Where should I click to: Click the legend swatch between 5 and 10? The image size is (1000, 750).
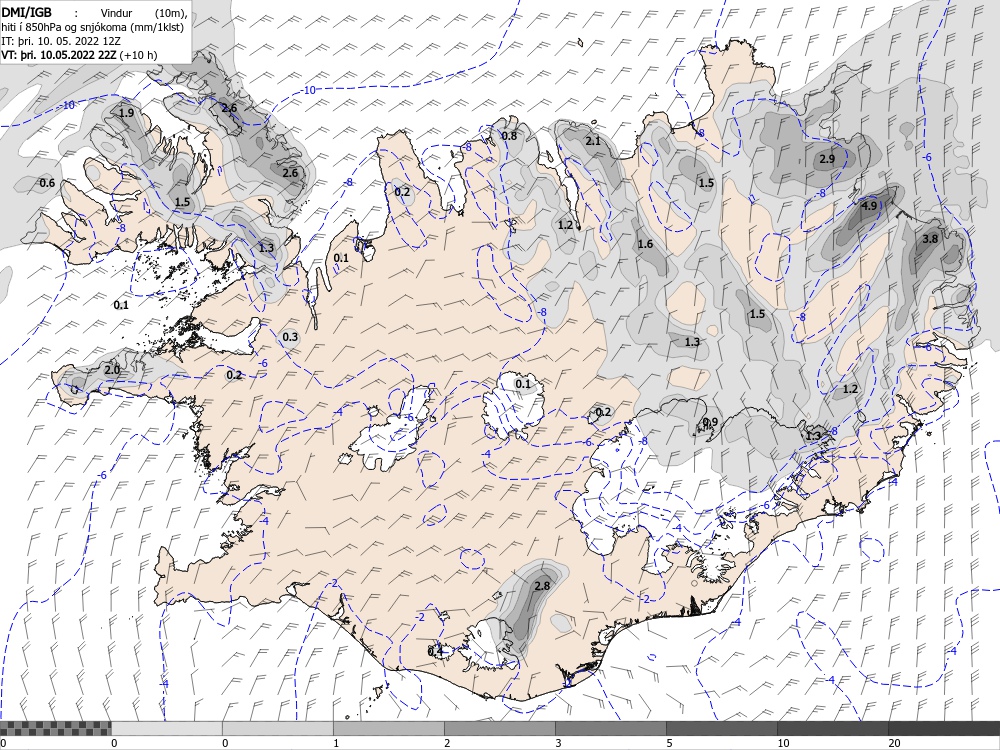tap(721, 728)
